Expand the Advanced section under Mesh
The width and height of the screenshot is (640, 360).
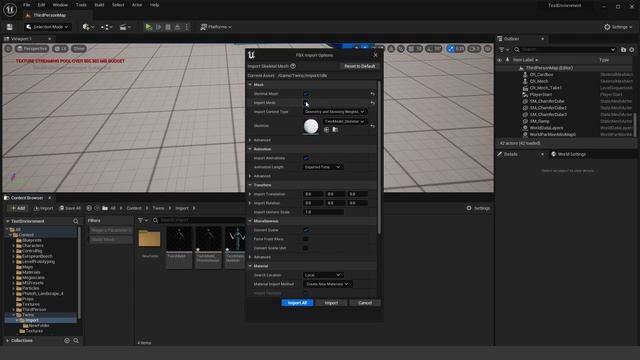[x=250, y=140]
